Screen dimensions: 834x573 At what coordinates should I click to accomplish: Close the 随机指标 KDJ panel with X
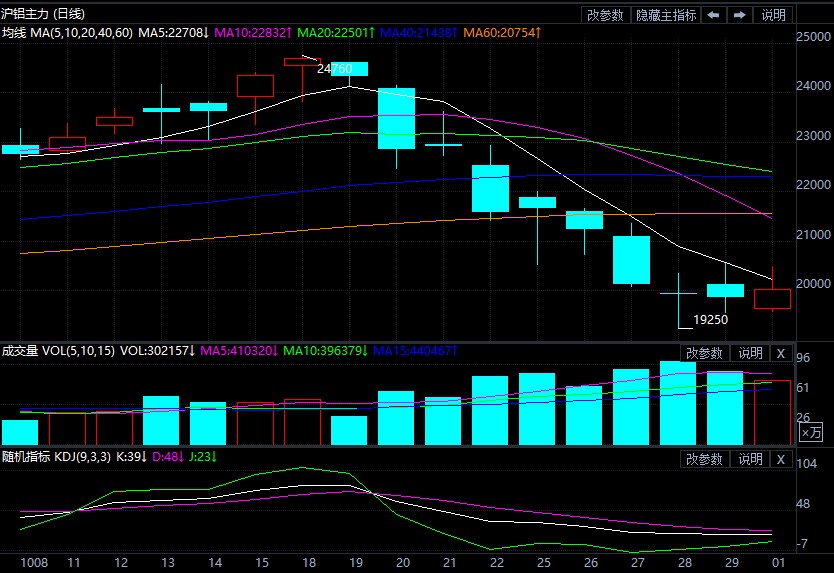(x=781, y=459)
